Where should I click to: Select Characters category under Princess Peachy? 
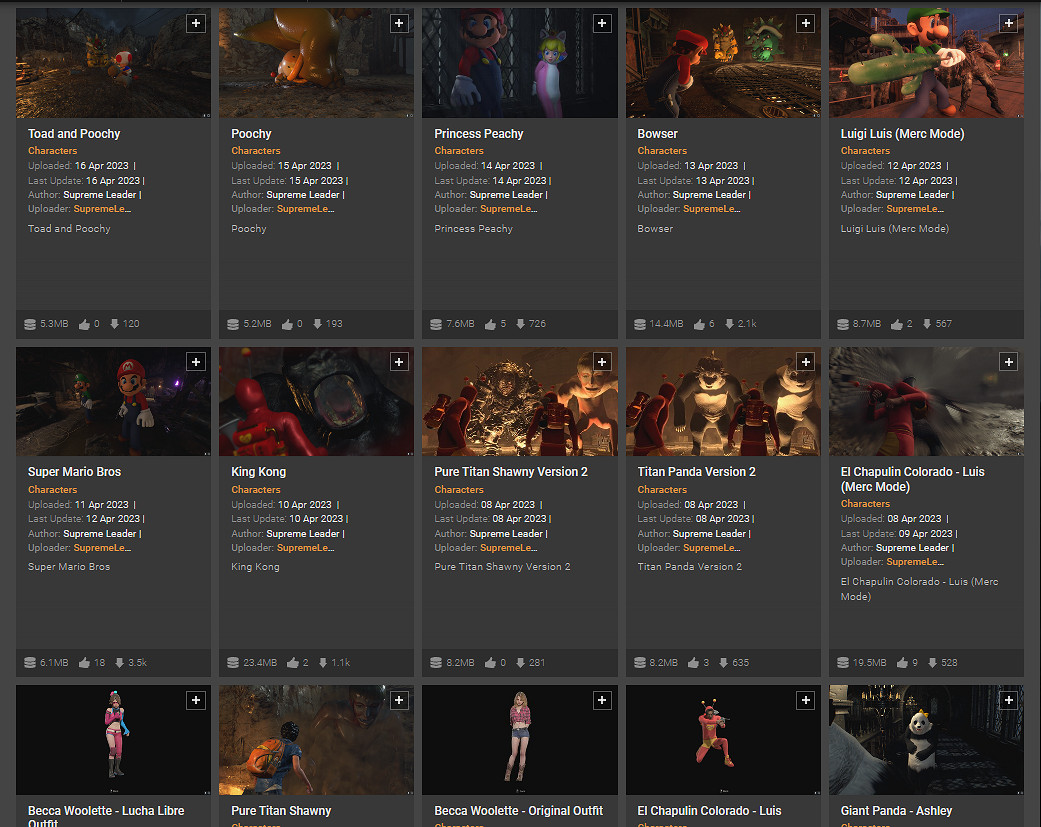(459, 151)
